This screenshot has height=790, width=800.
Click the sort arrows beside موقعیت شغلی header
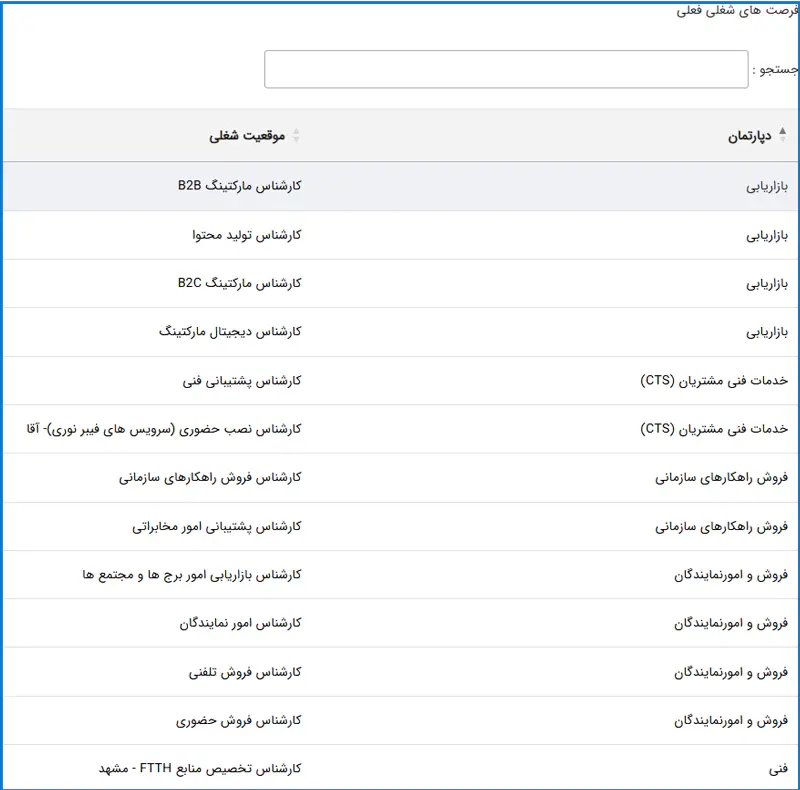click(295, 136)
